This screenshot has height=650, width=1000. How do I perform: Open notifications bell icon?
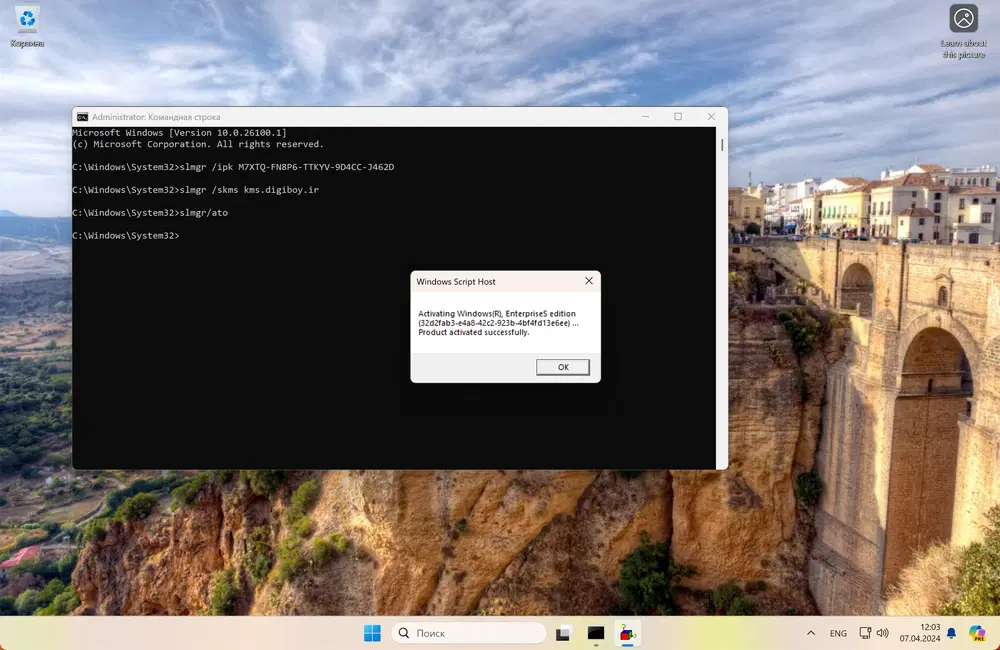[x=951, y=633]
